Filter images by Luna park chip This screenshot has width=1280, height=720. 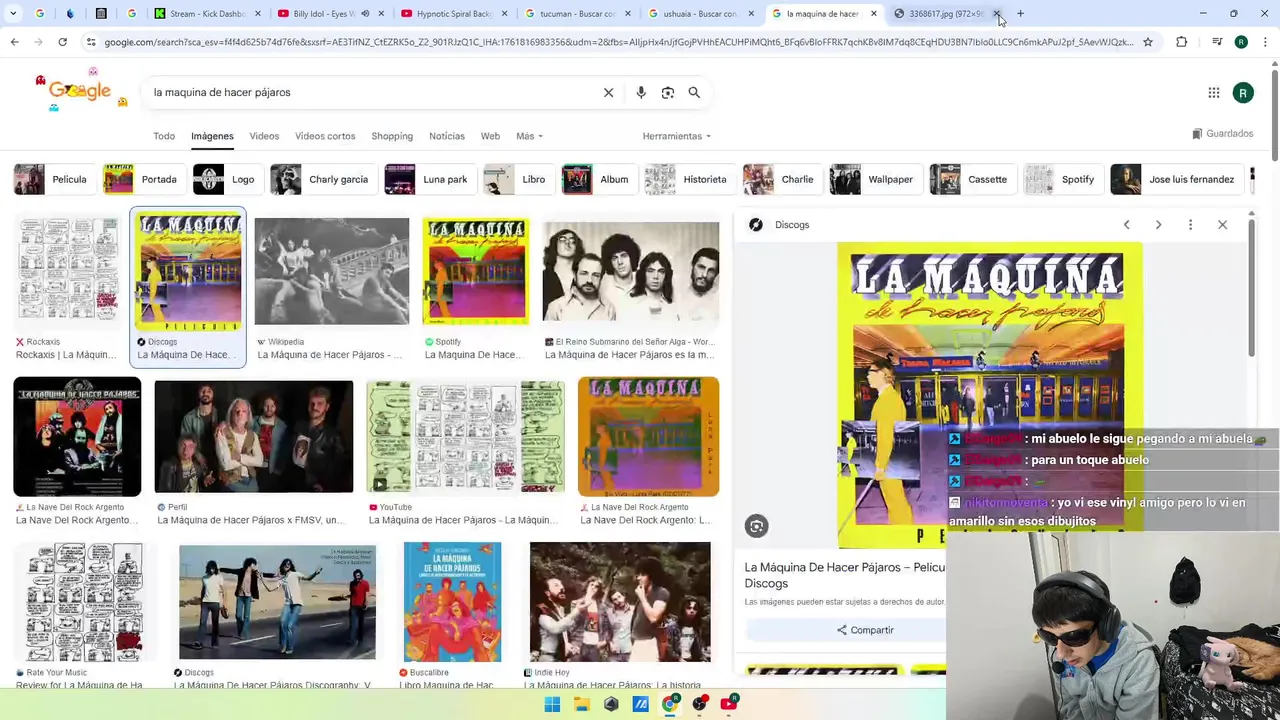tap(428, 179)
